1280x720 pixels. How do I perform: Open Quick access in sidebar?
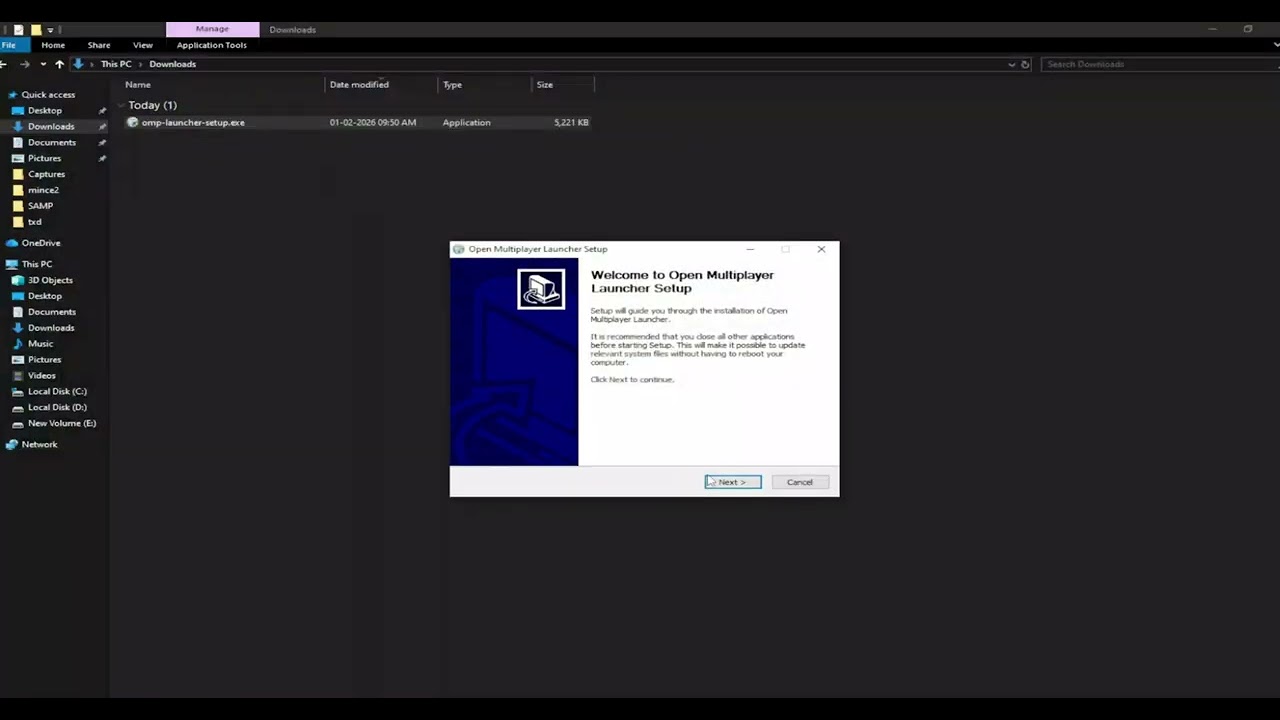(x=48, y=95)
